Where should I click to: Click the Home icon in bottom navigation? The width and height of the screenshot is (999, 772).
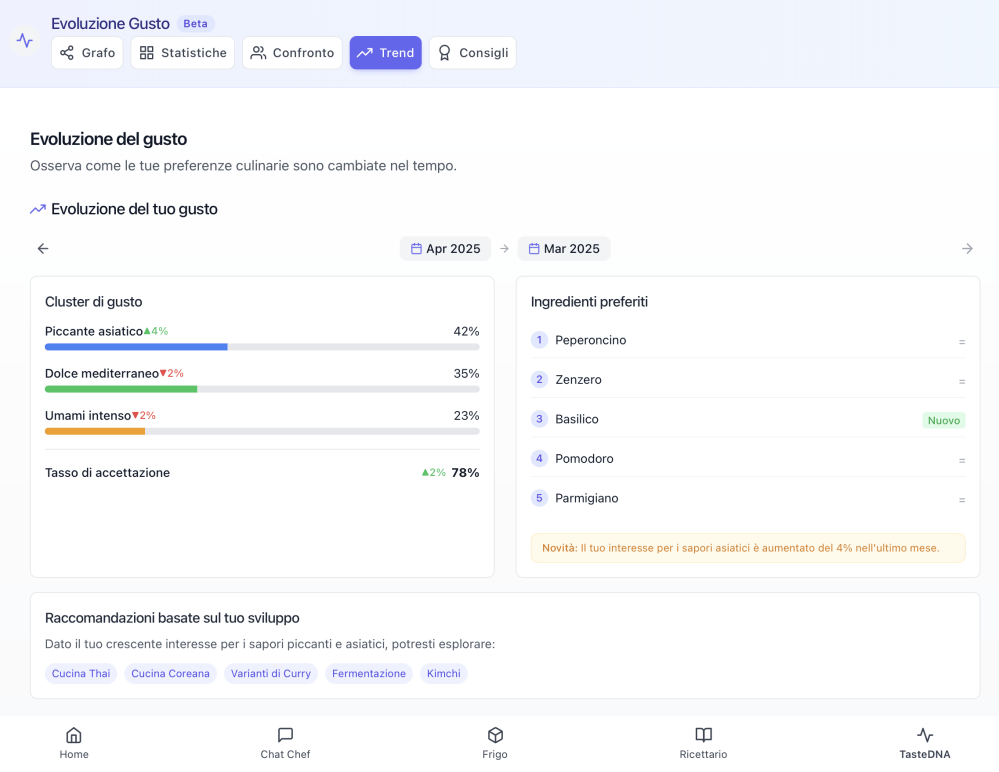(x=74, y=742)
